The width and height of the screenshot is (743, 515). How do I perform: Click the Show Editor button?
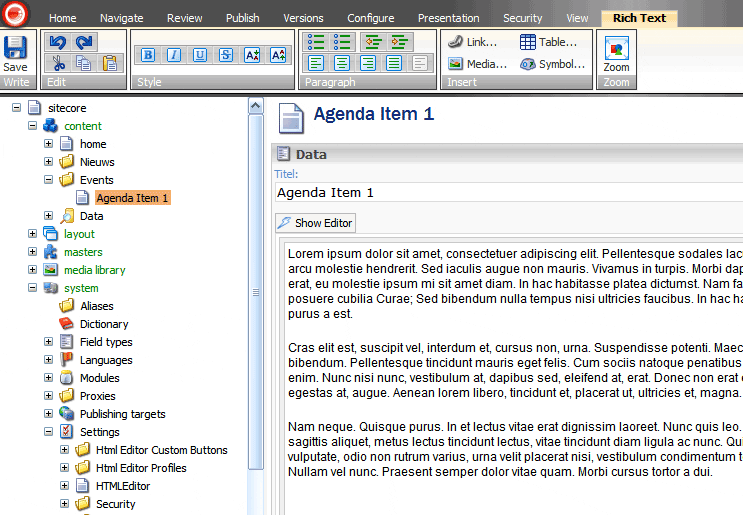[x=315, y=223]
